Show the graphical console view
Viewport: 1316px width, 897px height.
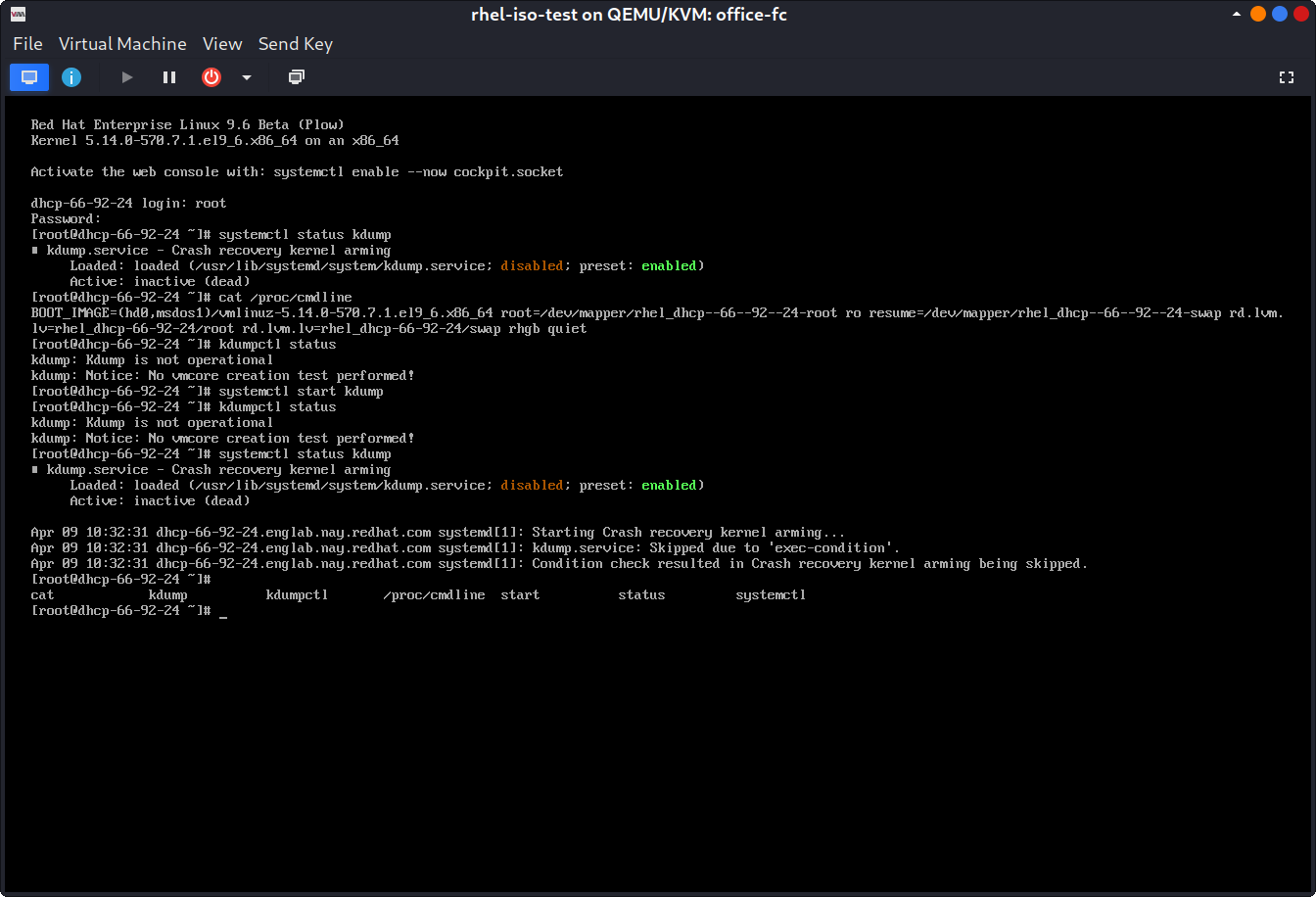pos(29,77)
